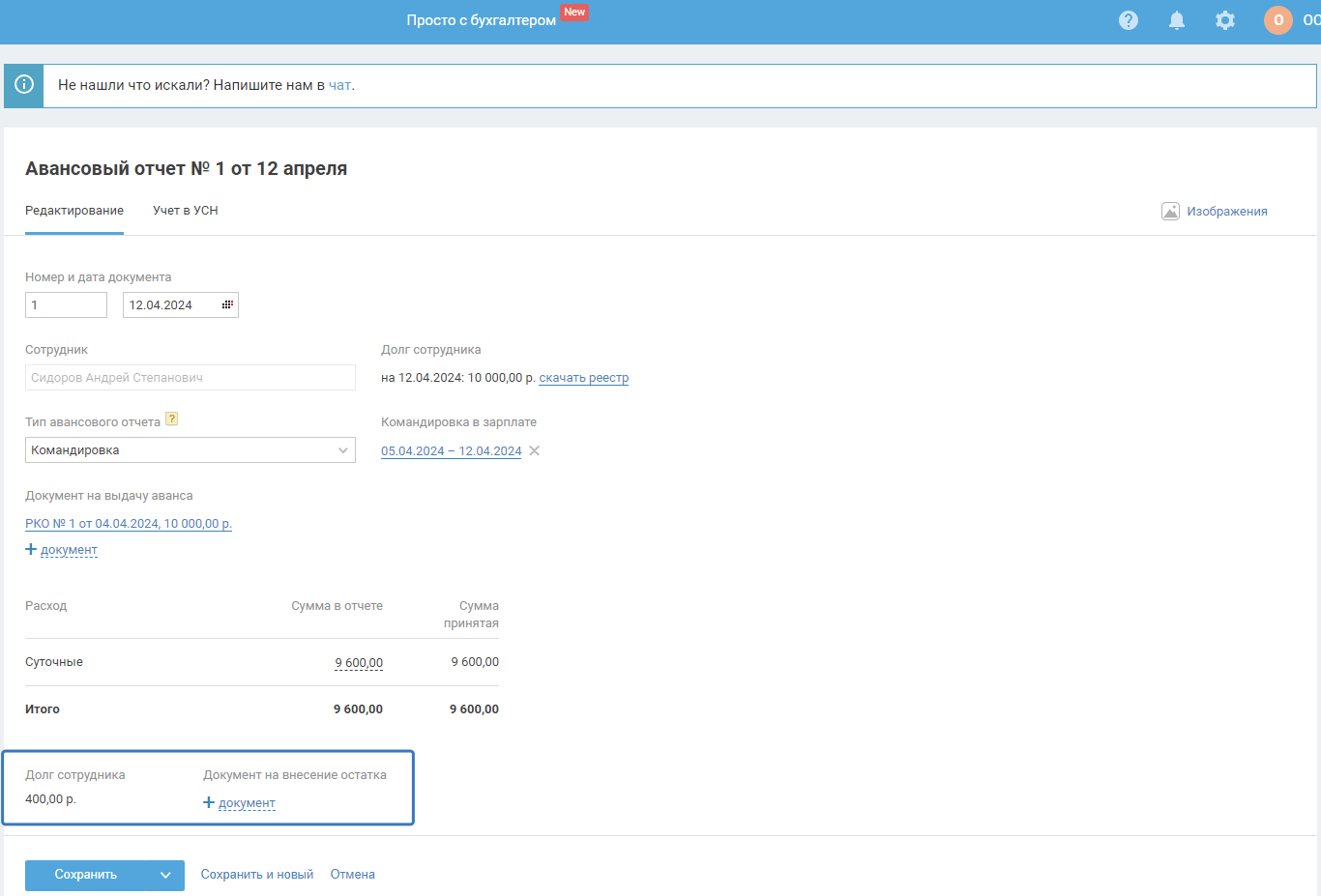Click the orange user avatar icon

click(1277, 20)
